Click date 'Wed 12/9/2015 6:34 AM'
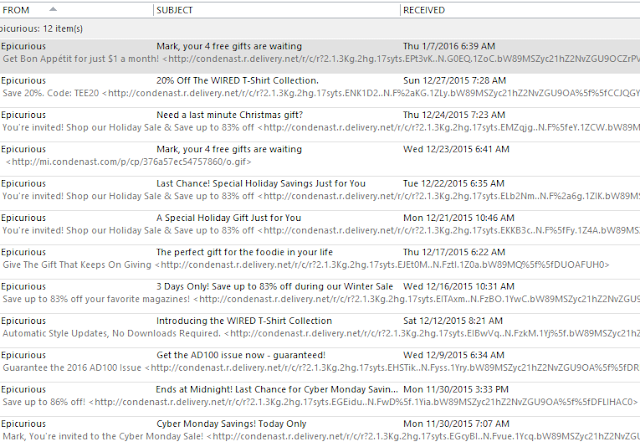Image resolution: width=640 pixels, height=447 pixels. (453, 355)
